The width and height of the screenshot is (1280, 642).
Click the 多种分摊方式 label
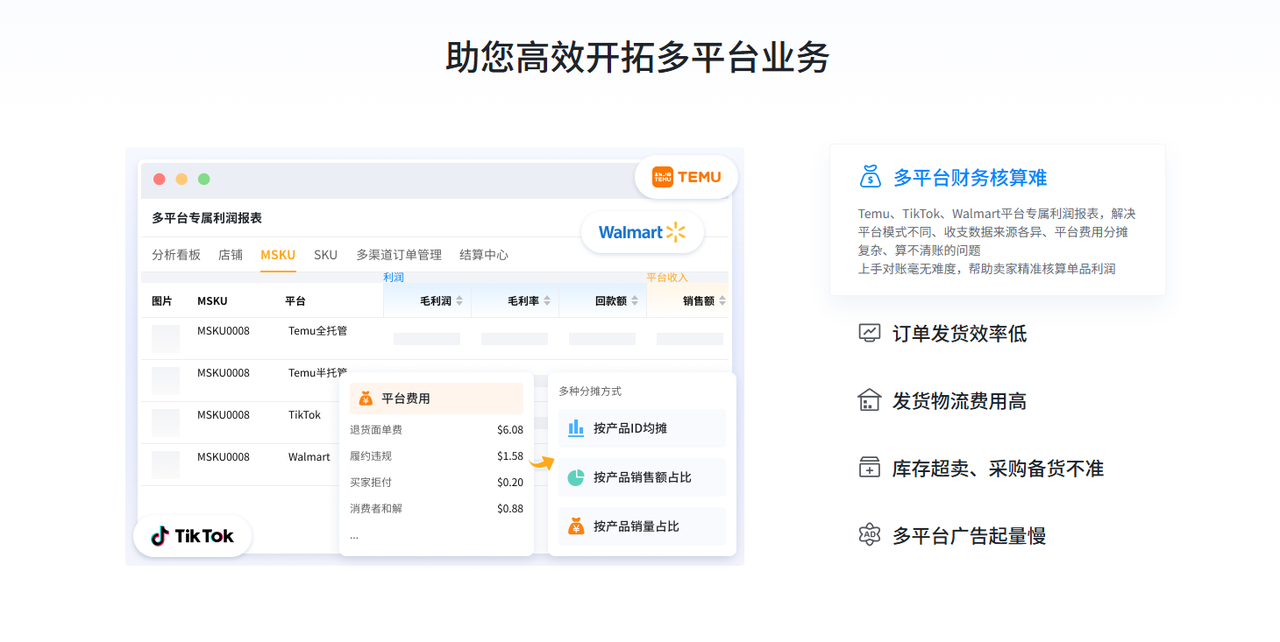590,391
